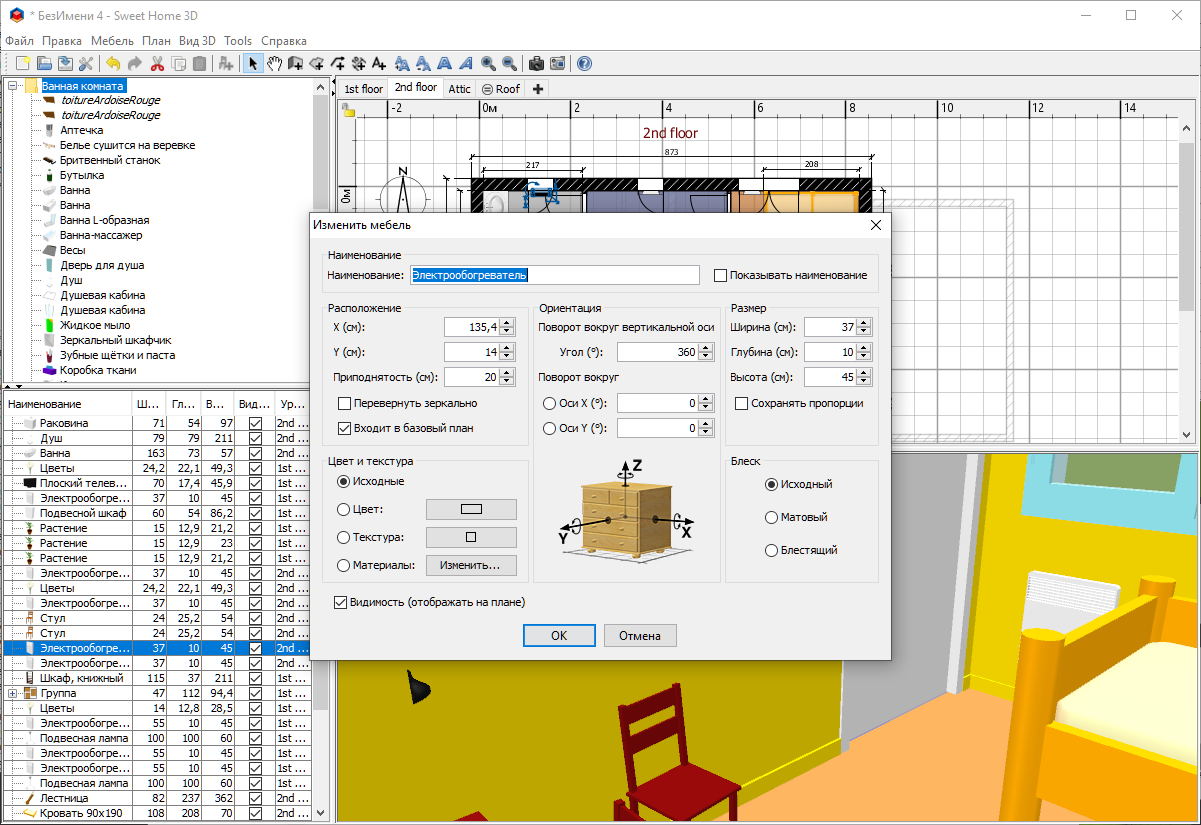Switch to the 'Attic' level tab
The width and height of the screenshot is (1201, 825).
tap(459, 89)
